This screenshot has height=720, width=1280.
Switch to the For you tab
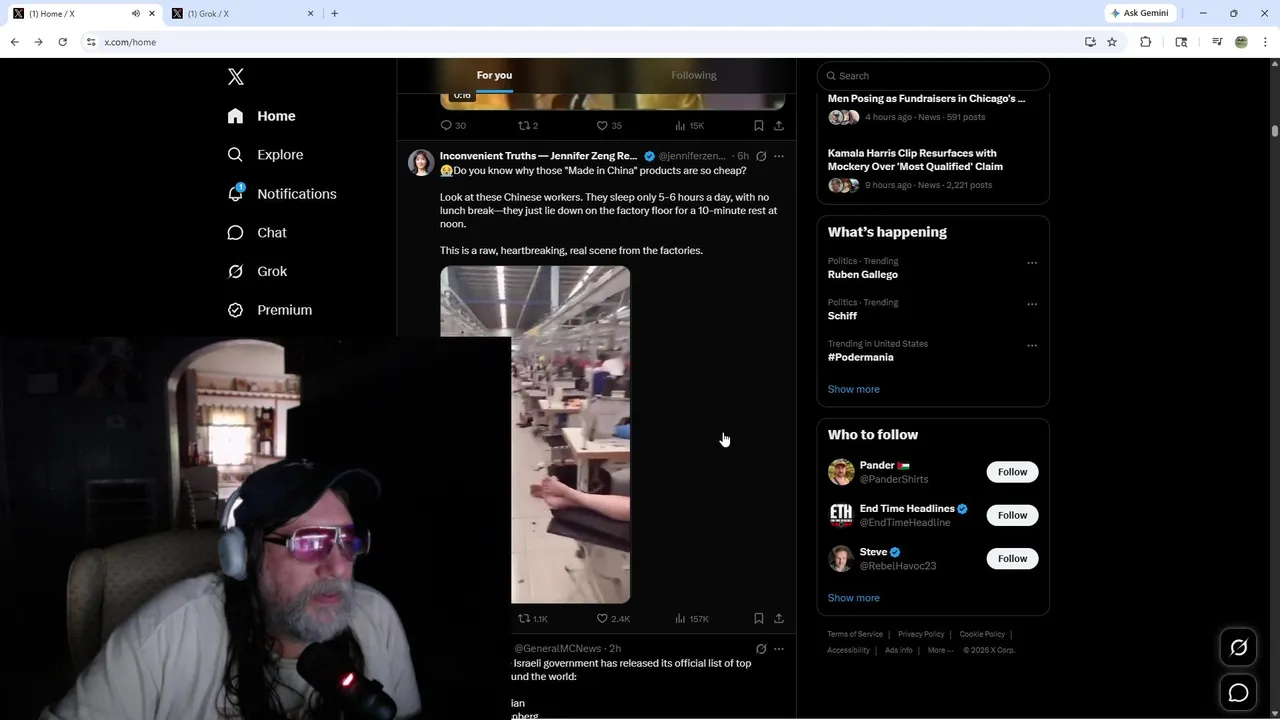tap(494, 75)
